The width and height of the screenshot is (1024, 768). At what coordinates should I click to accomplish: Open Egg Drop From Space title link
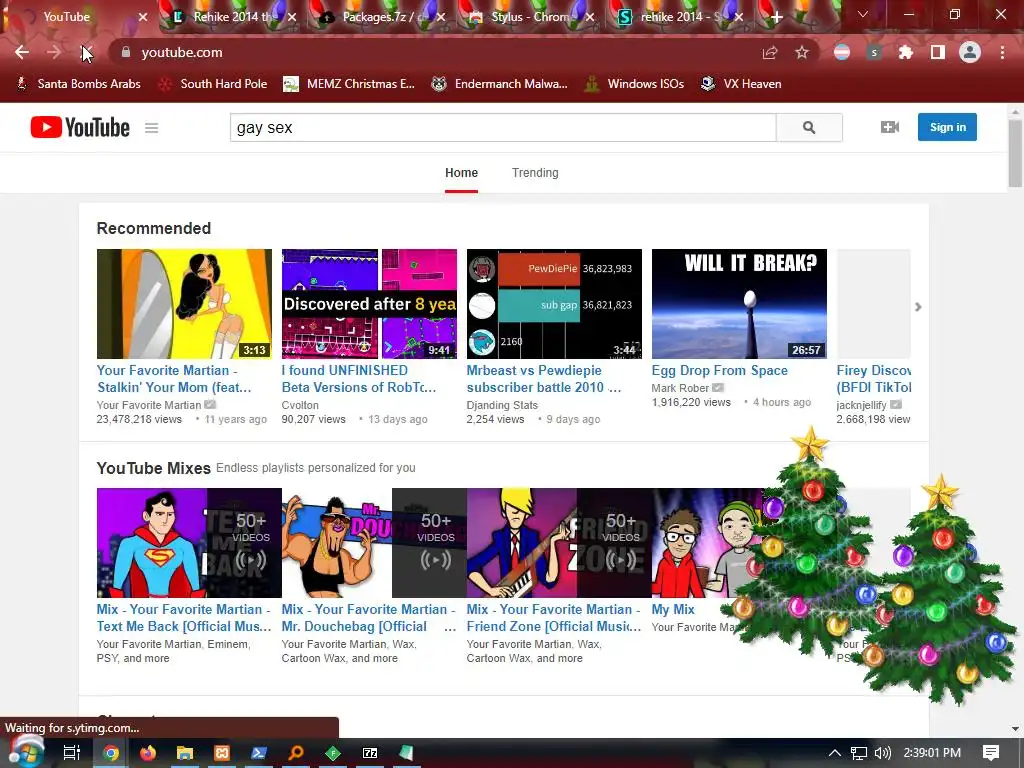(720, 370)
